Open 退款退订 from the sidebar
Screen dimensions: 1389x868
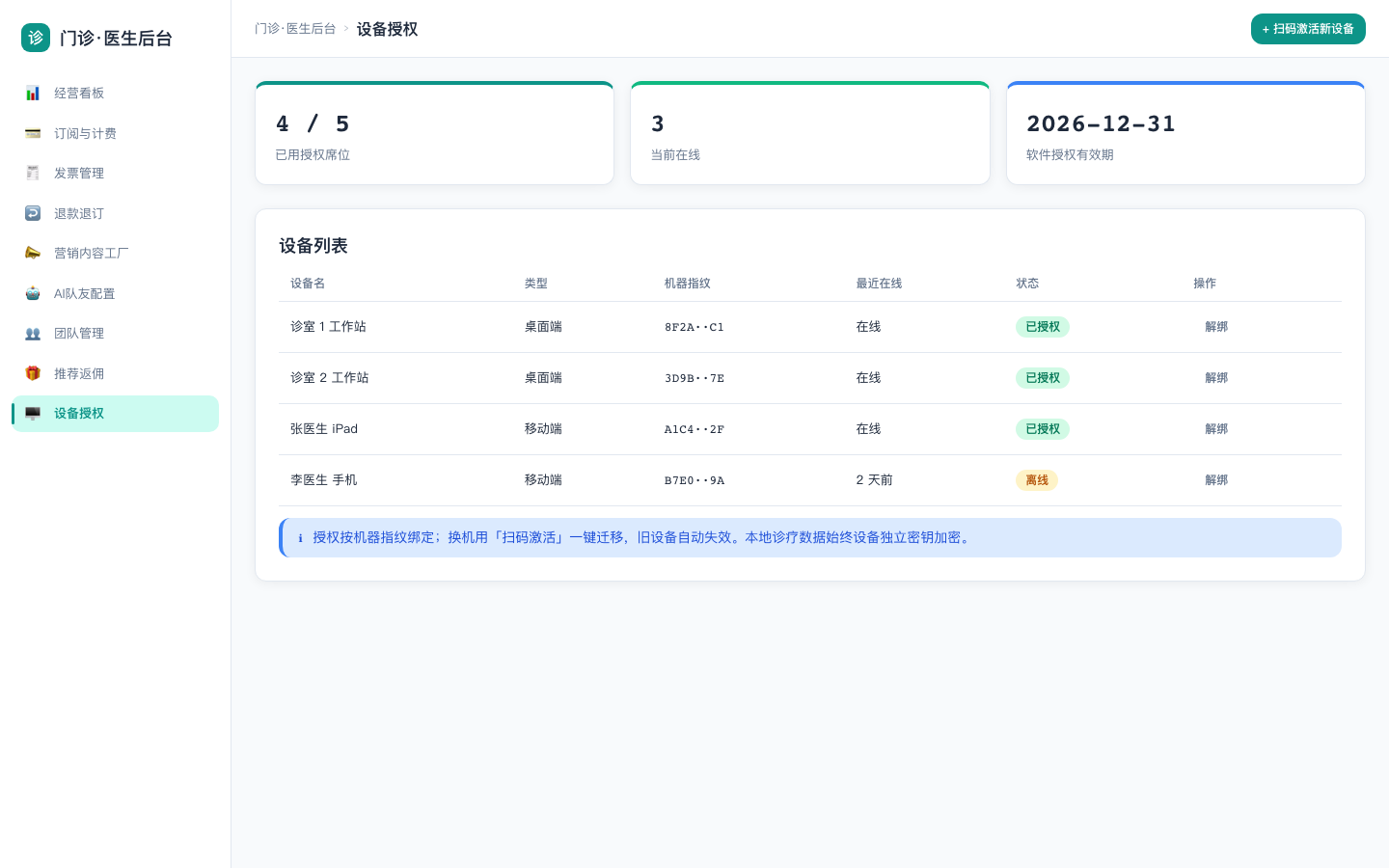coord(116,213)
